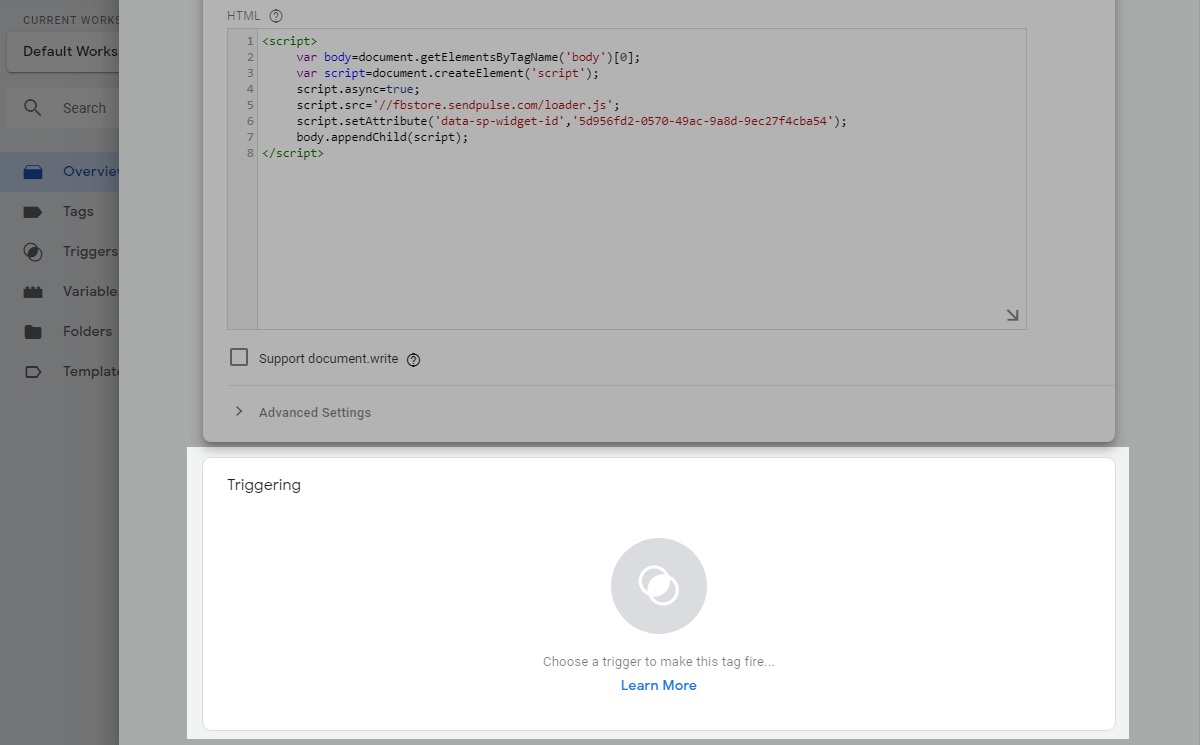The width and height of the screenshot is (1200, 745).
Task: Click the search magnifier icon in sidebar
Action: [x=34, y=108]
